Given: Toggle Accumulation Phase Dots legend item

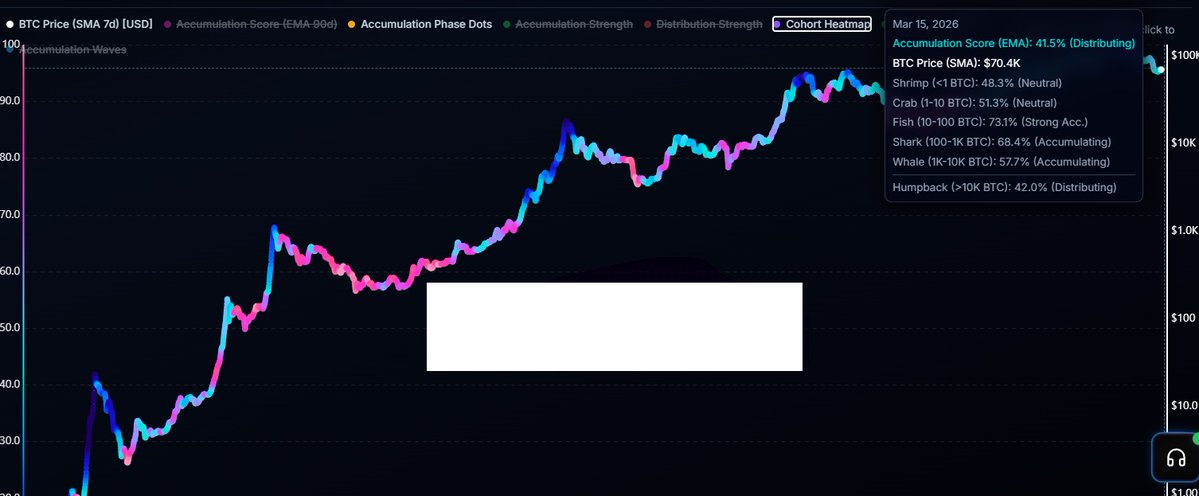Looking at the screenshot, I should [420, 24].
